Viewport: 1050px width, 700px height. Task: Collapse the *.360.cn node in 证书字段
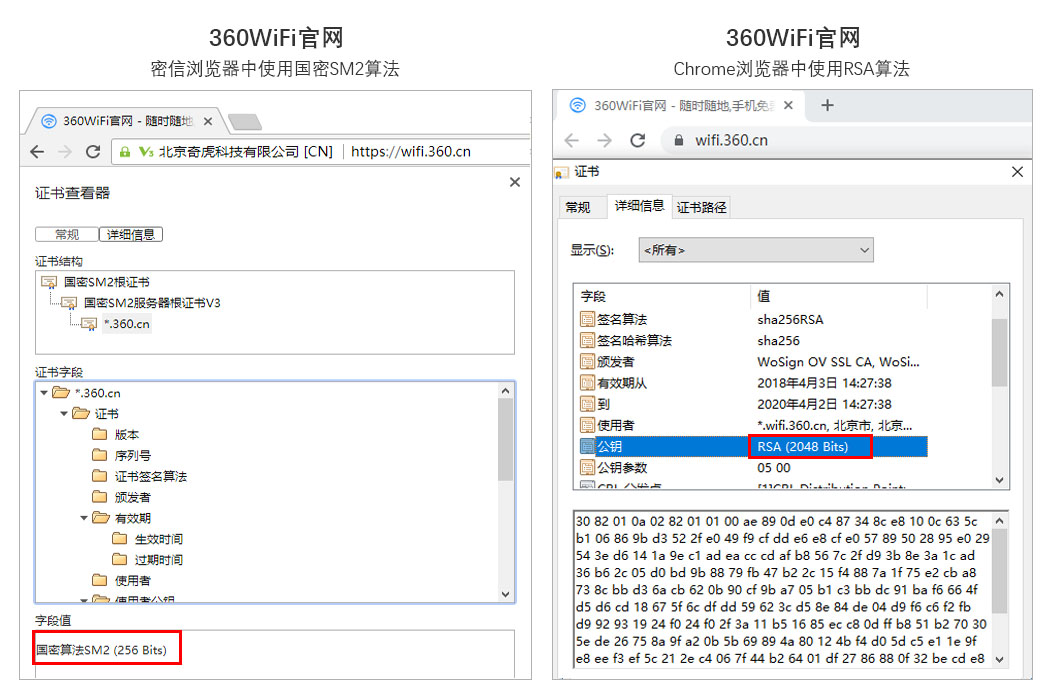click(44, 393)
